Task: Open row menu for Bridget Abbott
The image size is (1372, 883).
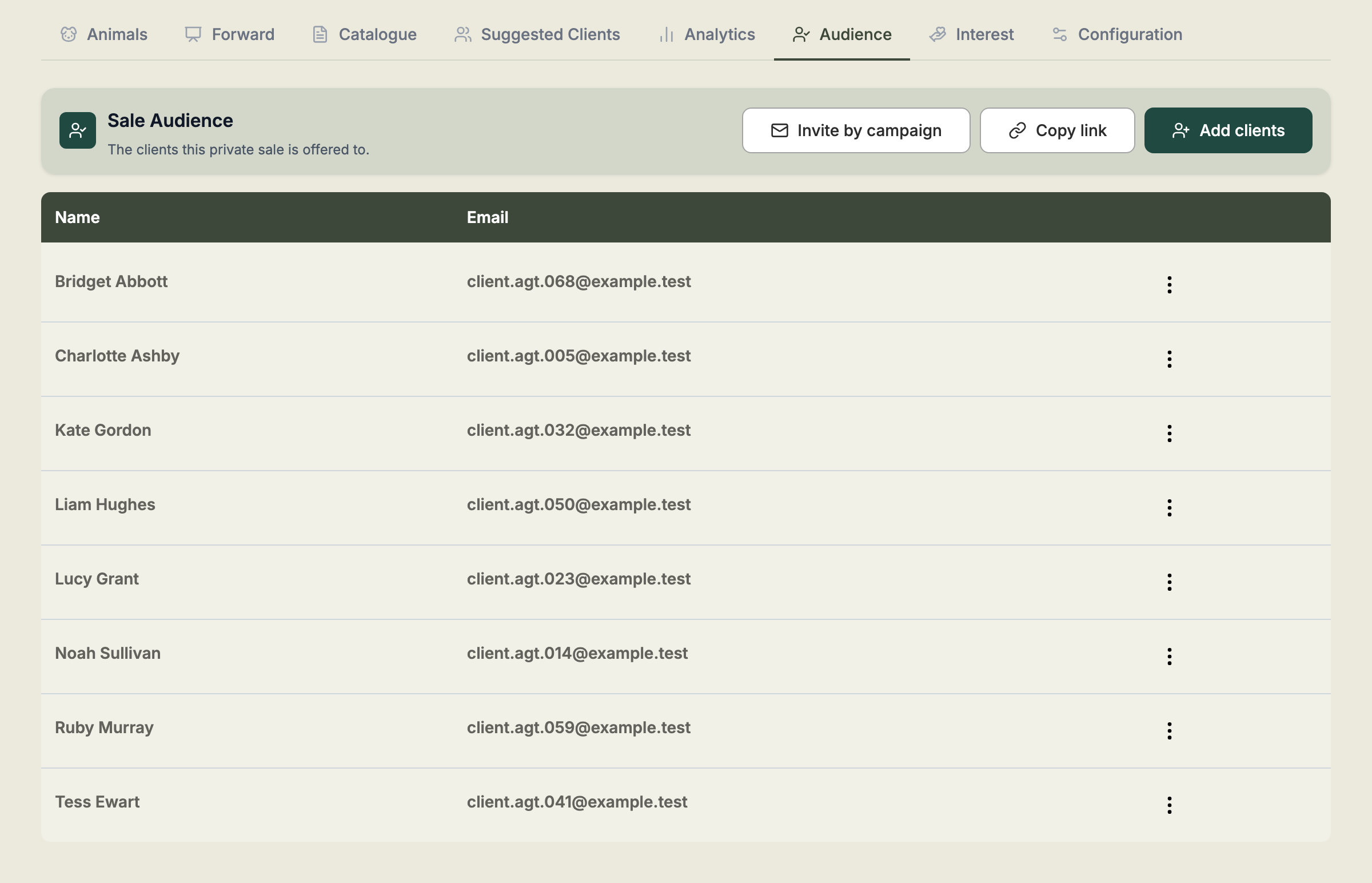Action: tap(1170, 285)
